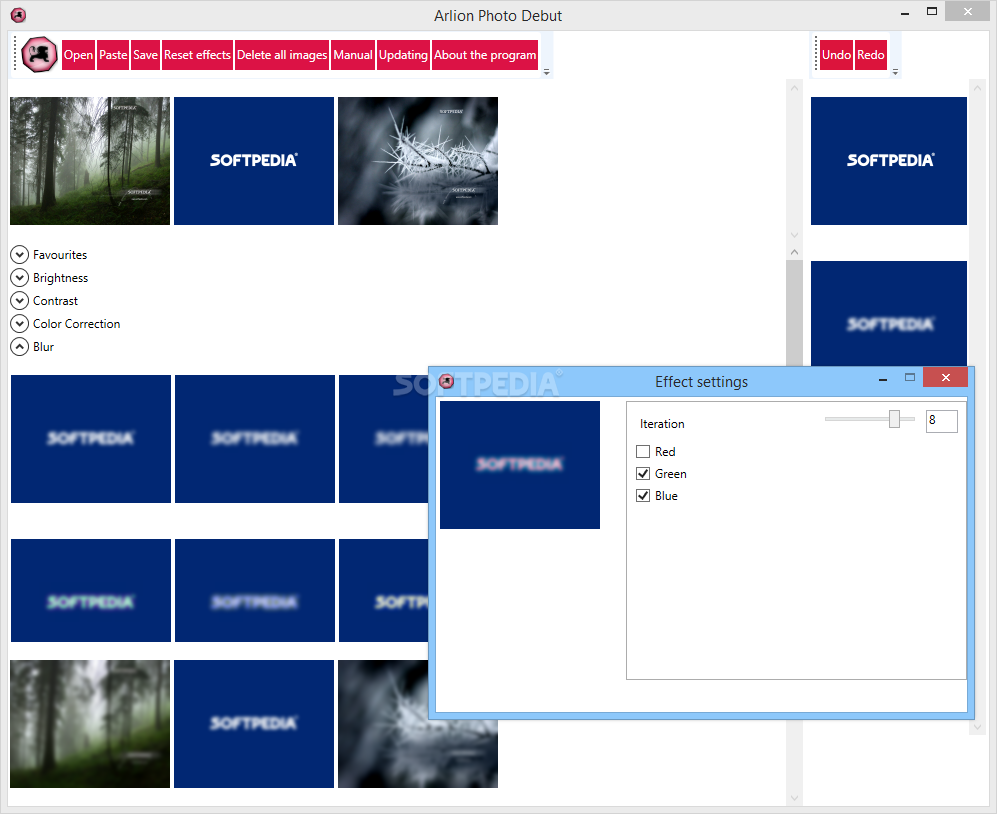
Task: Click the Save toolbar button
Action: pyautogui.click(x=145, y=55)
